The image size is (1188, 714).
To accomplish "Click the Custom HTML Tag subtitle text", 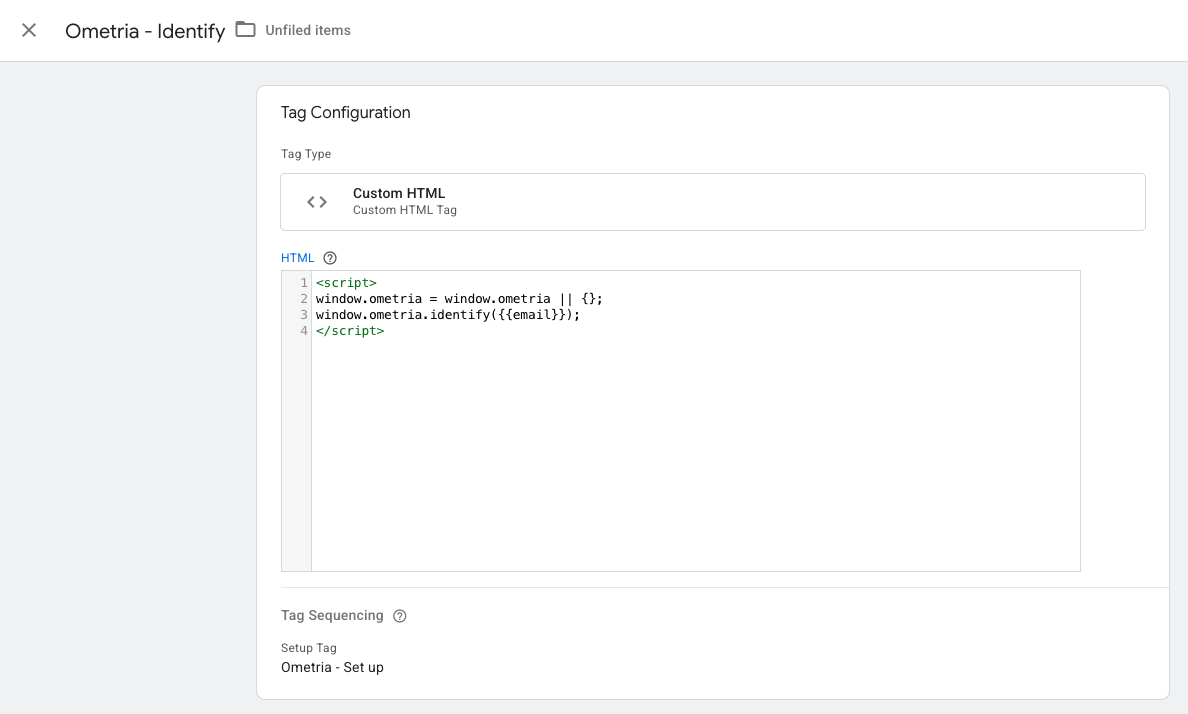I will click(405, 210).
